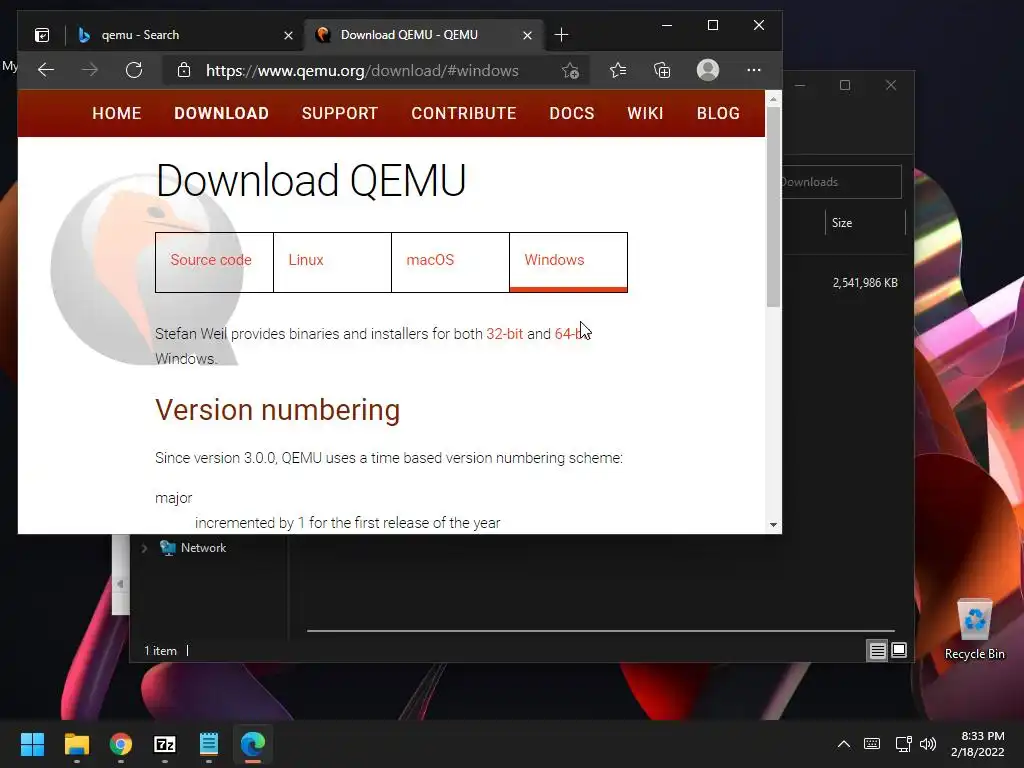This screenshot has height=768, width=1024.
Task: Open the Windows Start menu
Action: click(x=32, y=744)
